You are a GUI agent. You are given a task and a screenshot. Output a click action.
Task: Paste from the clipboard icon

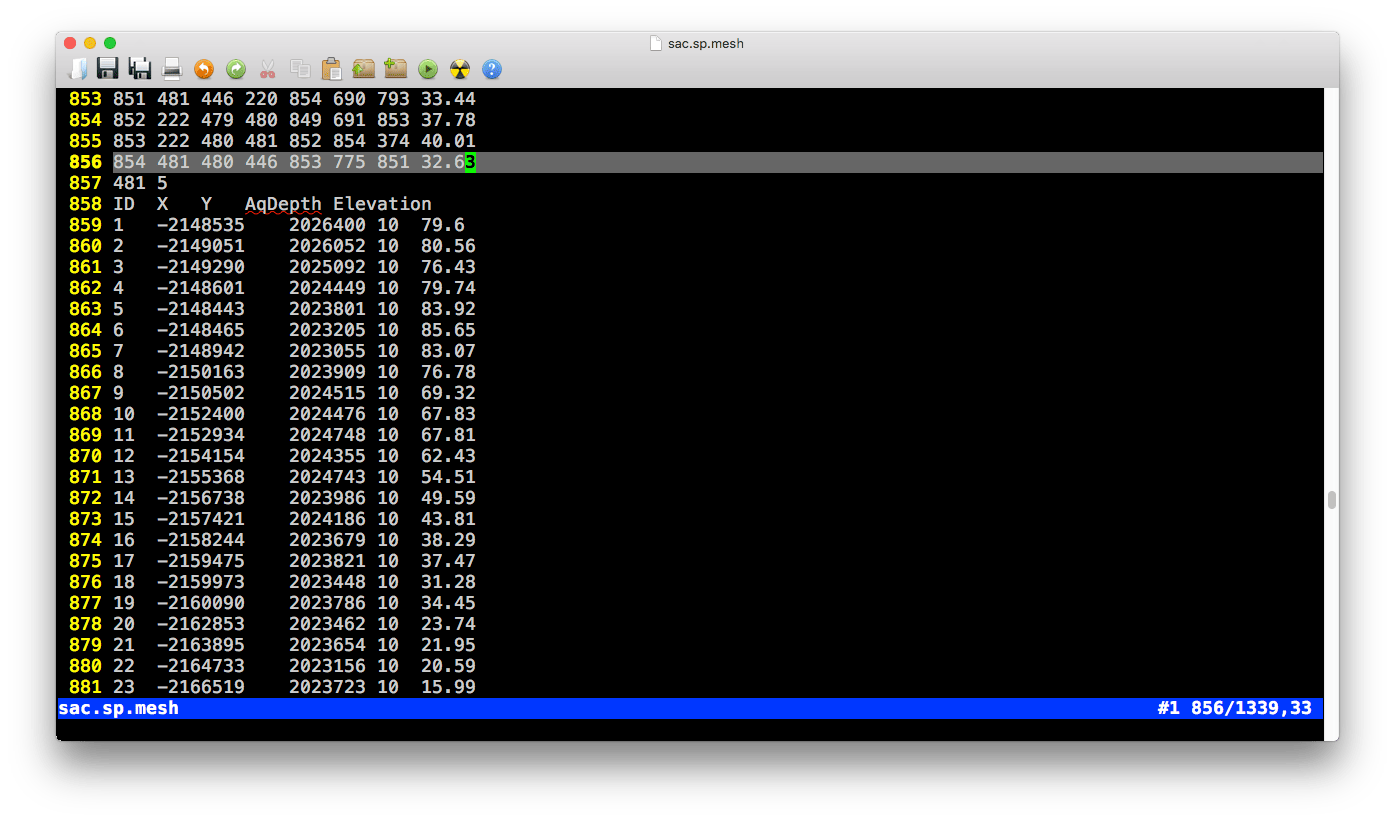[x=331, y=69]
